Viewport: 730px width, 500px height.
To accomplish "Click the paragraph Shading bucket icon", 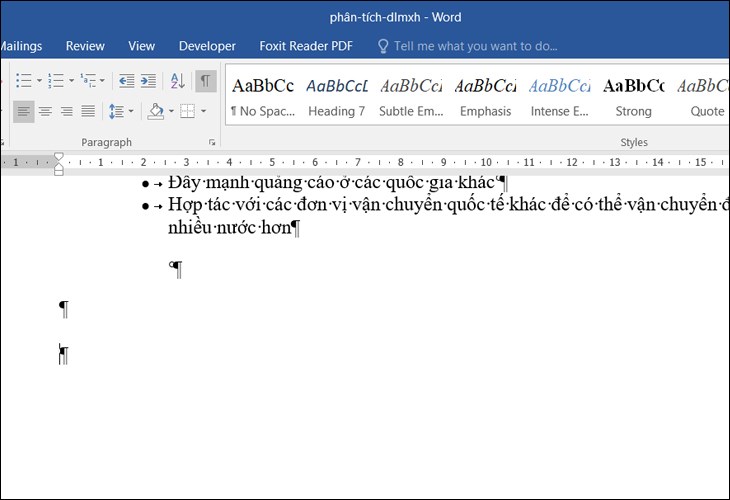I will [x=154, y=111].
